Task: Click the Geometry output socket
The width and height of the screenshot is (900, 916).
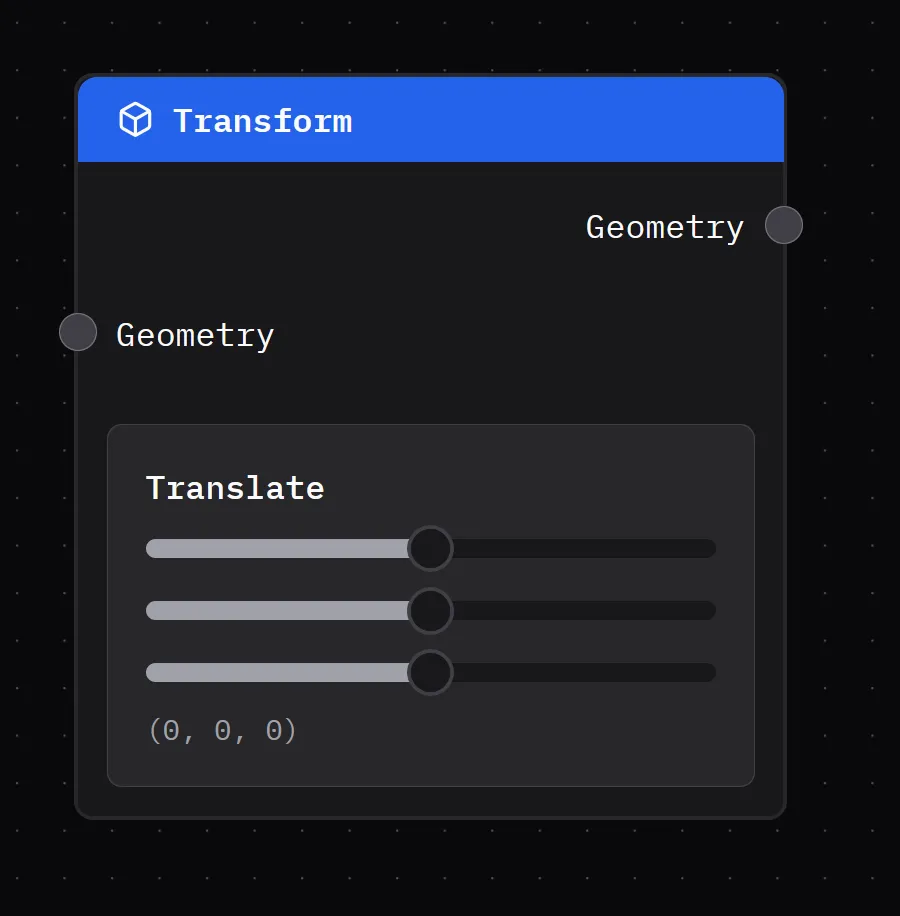Action: [x=783, y=225]
